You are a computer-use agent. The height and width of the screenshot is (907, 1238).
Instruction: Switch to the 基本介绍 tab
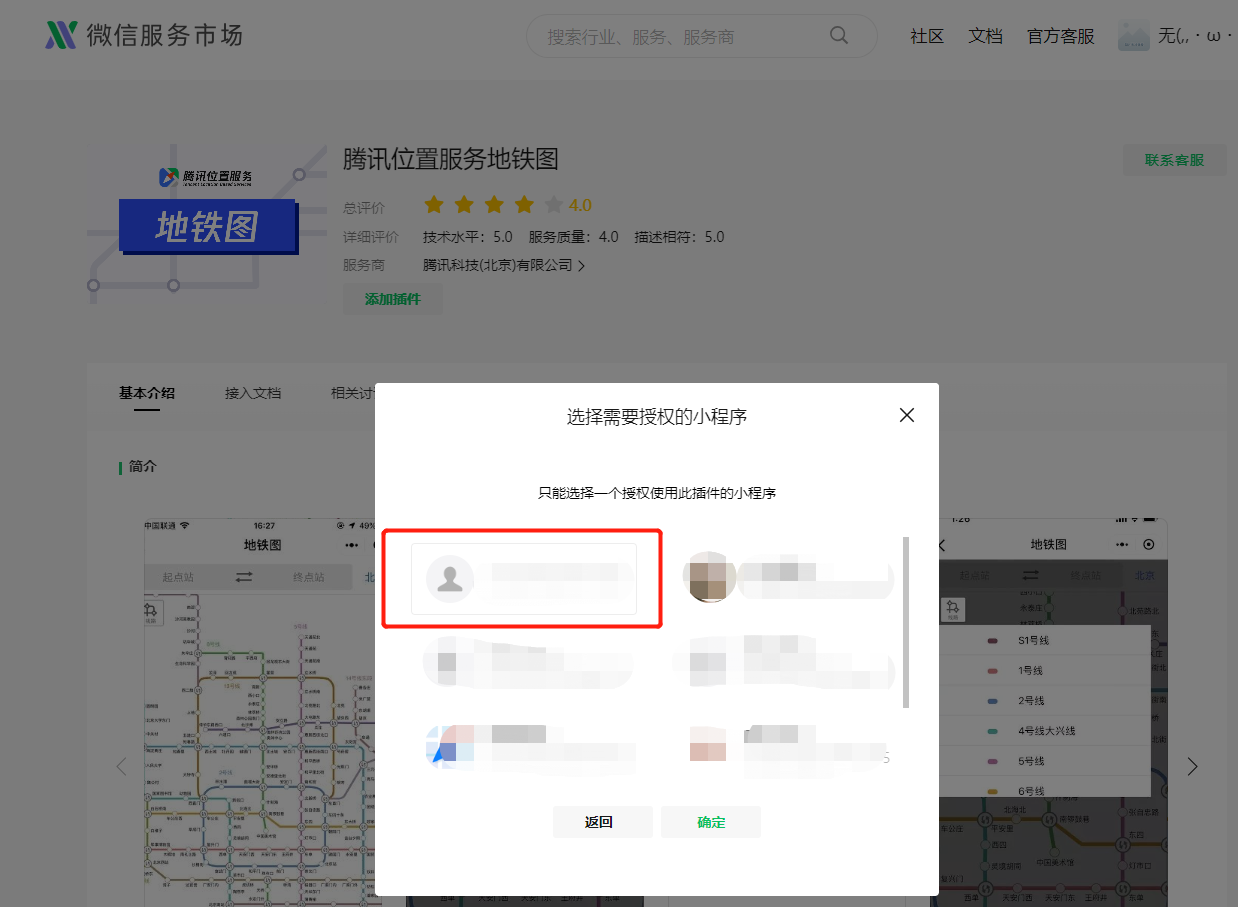pos(145,392)
